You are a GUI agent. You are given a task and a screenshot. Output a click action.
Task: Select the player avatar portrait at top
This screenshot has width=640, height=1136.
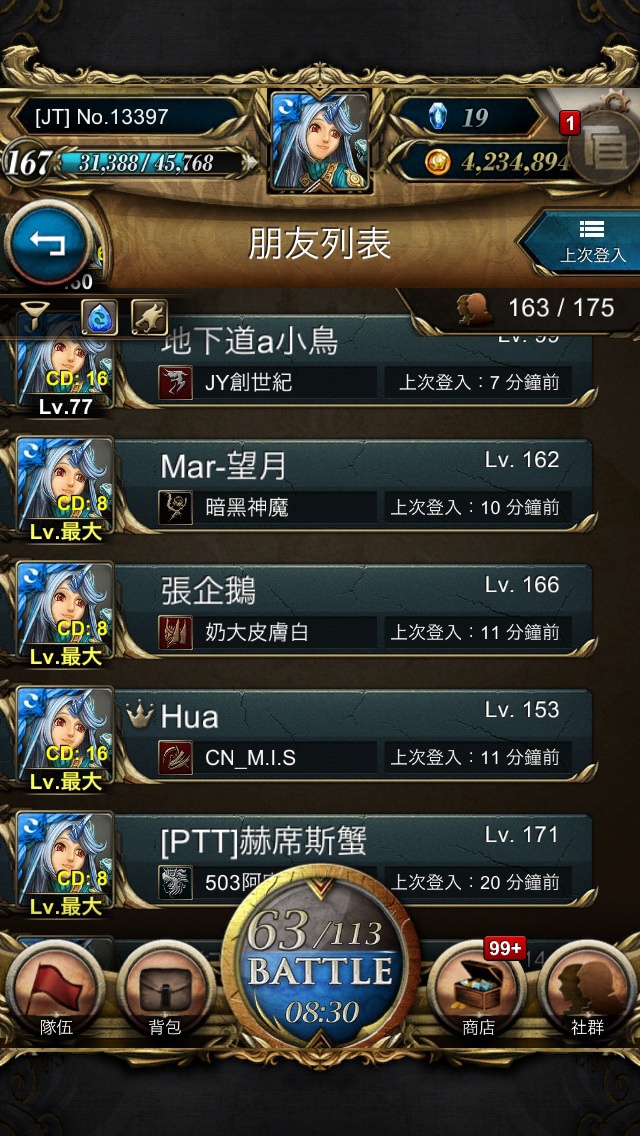point(320,141)
